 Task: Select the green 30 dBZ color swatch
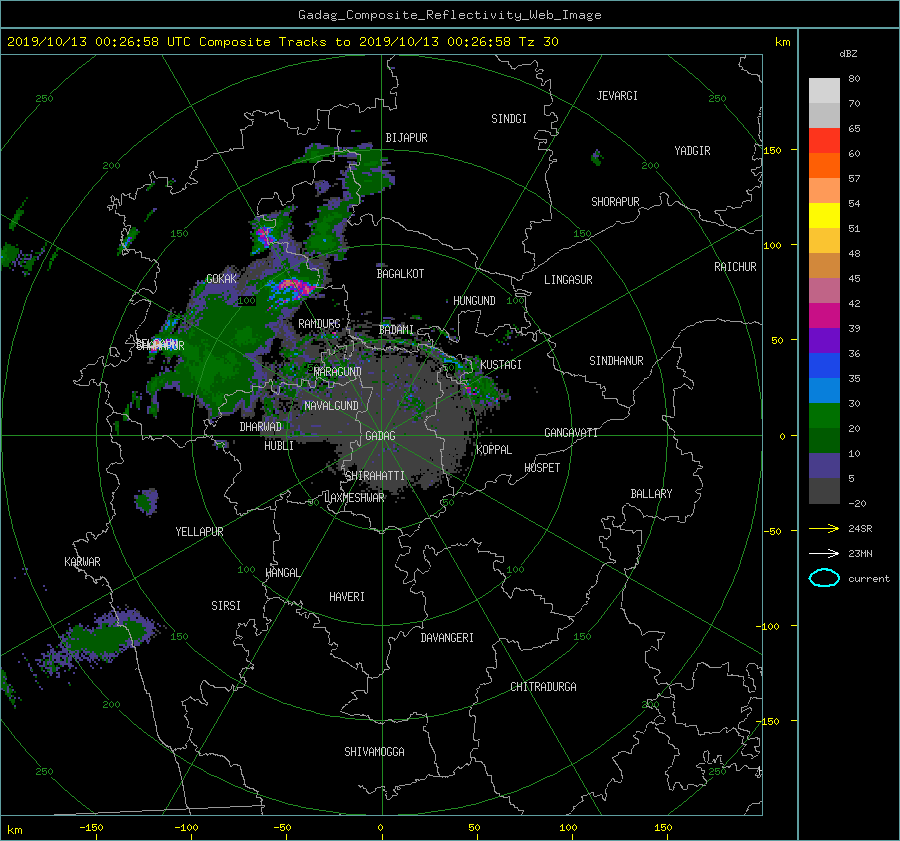(824, 415)
